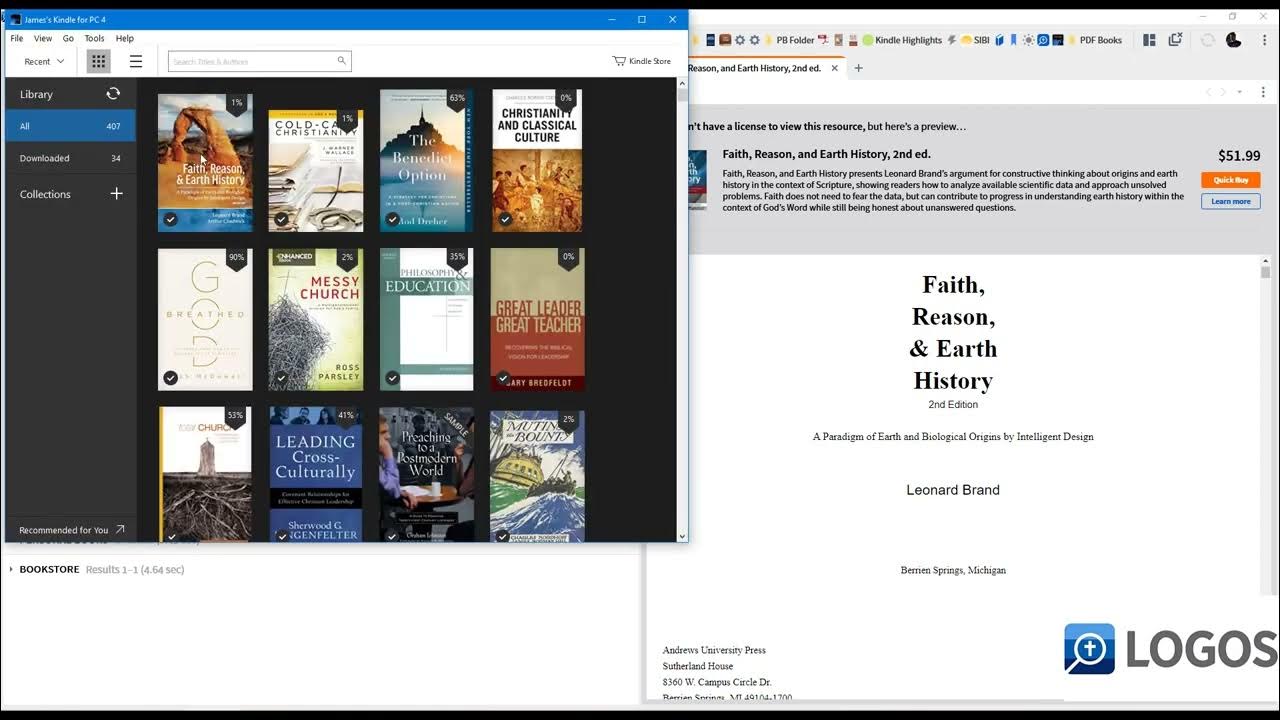Click 'Leonard Brand' author name in preview
The height and width of the screenshot is (720, 1280).
coord(953,490)
